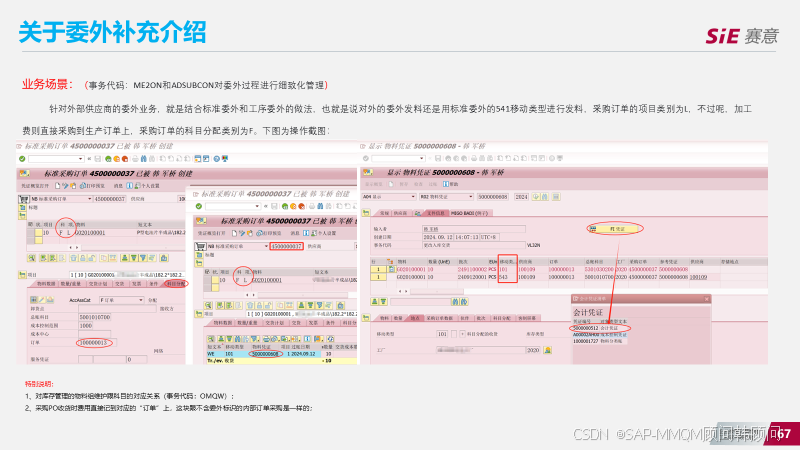Click horizontal scrollbar under back PO item table

(133, 247)
